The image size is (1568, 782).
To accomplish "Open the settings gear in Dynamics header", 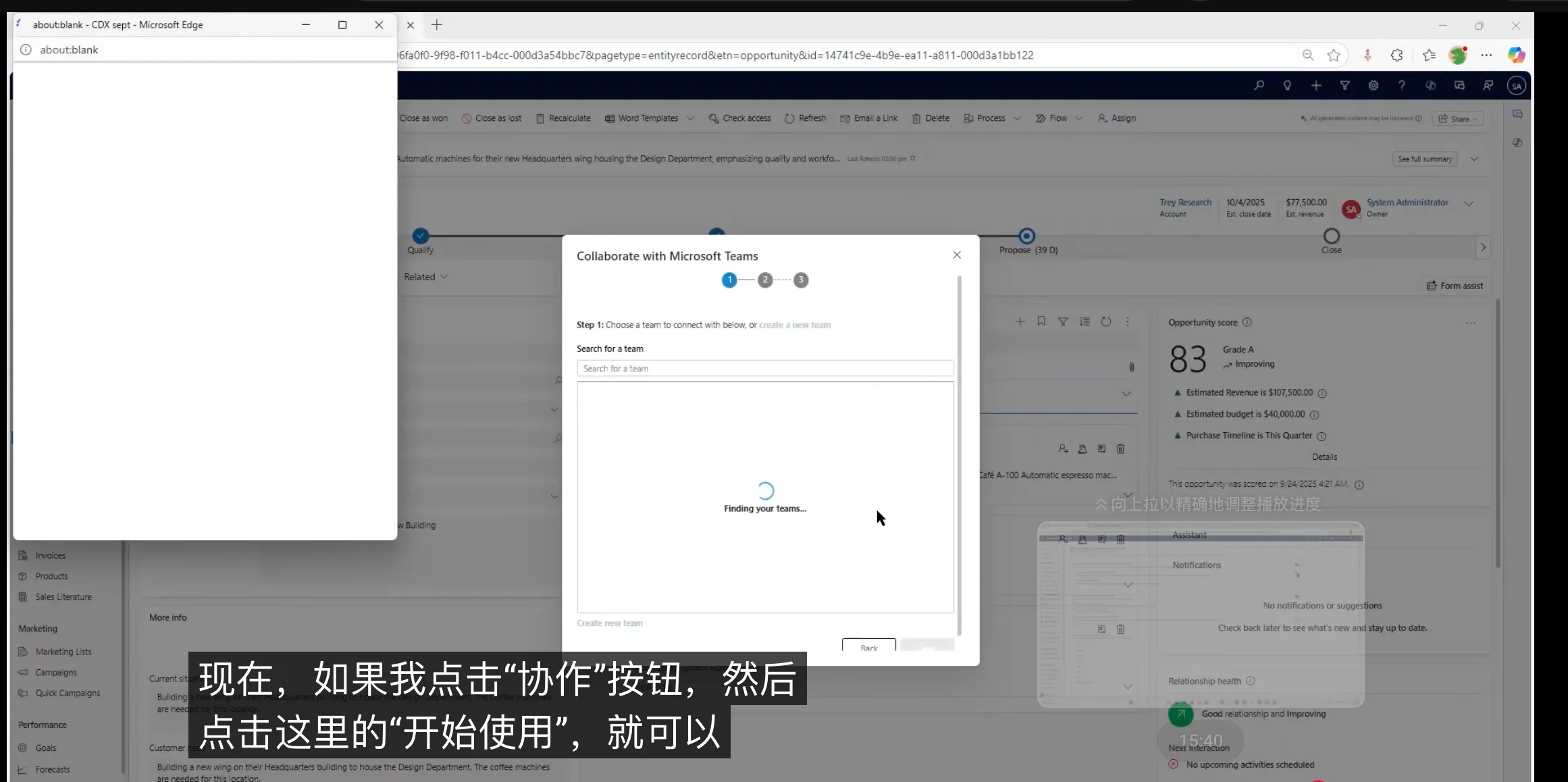I will (1374, 86).
